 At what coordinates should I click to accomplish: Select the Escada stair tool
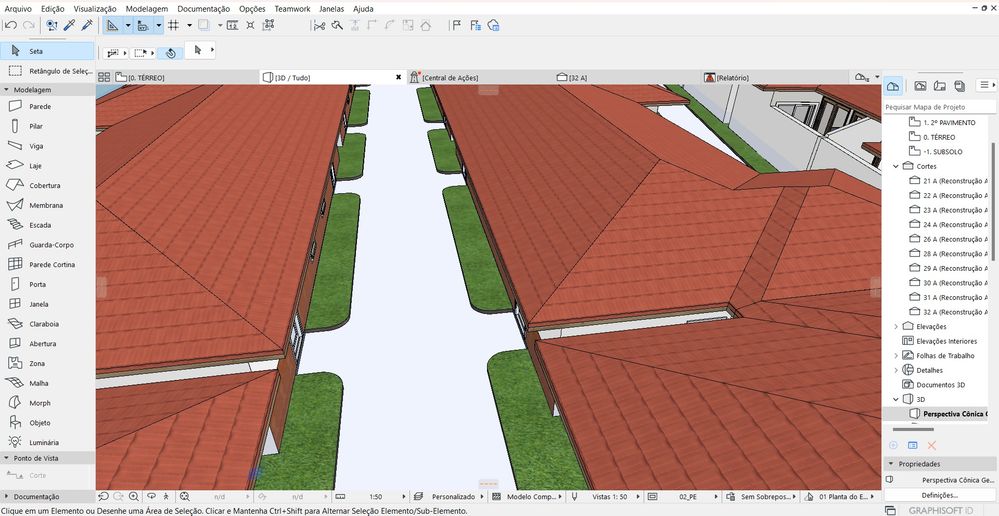pyautogui.click(x=40, y=225)
